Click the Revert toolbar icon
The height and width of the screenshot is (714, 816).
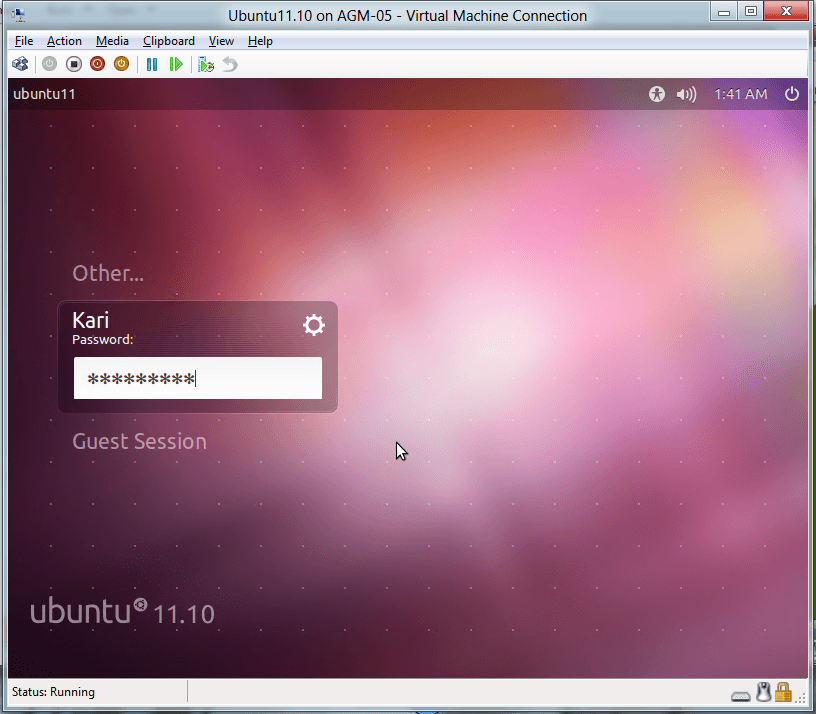point(230,65)
